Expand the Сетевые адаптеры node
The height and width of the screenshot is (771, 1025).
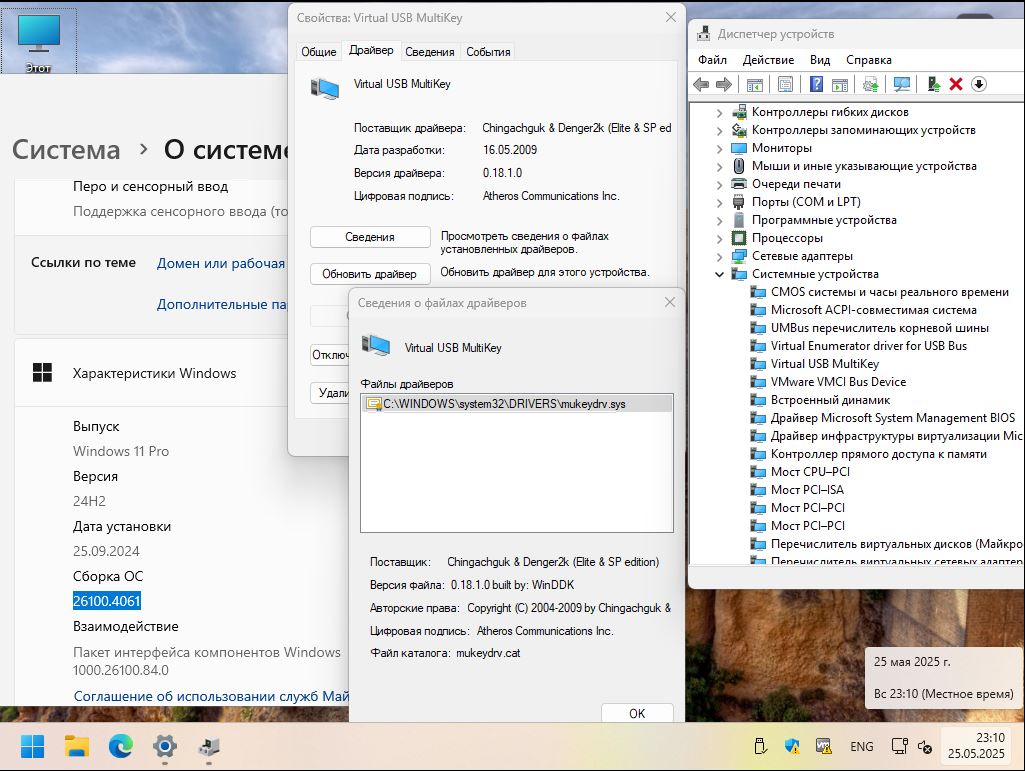(719, 256)
